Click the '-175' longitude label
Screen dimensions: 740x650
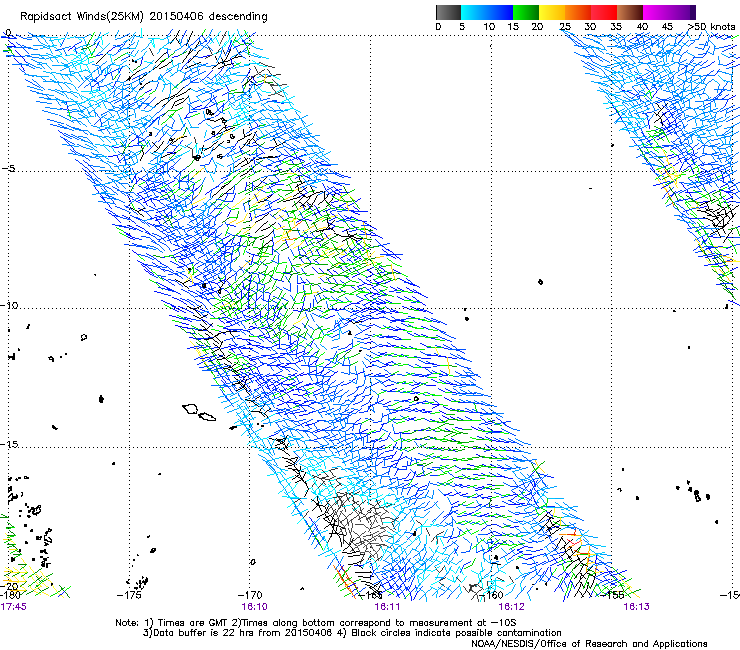[x=129, y=595]
